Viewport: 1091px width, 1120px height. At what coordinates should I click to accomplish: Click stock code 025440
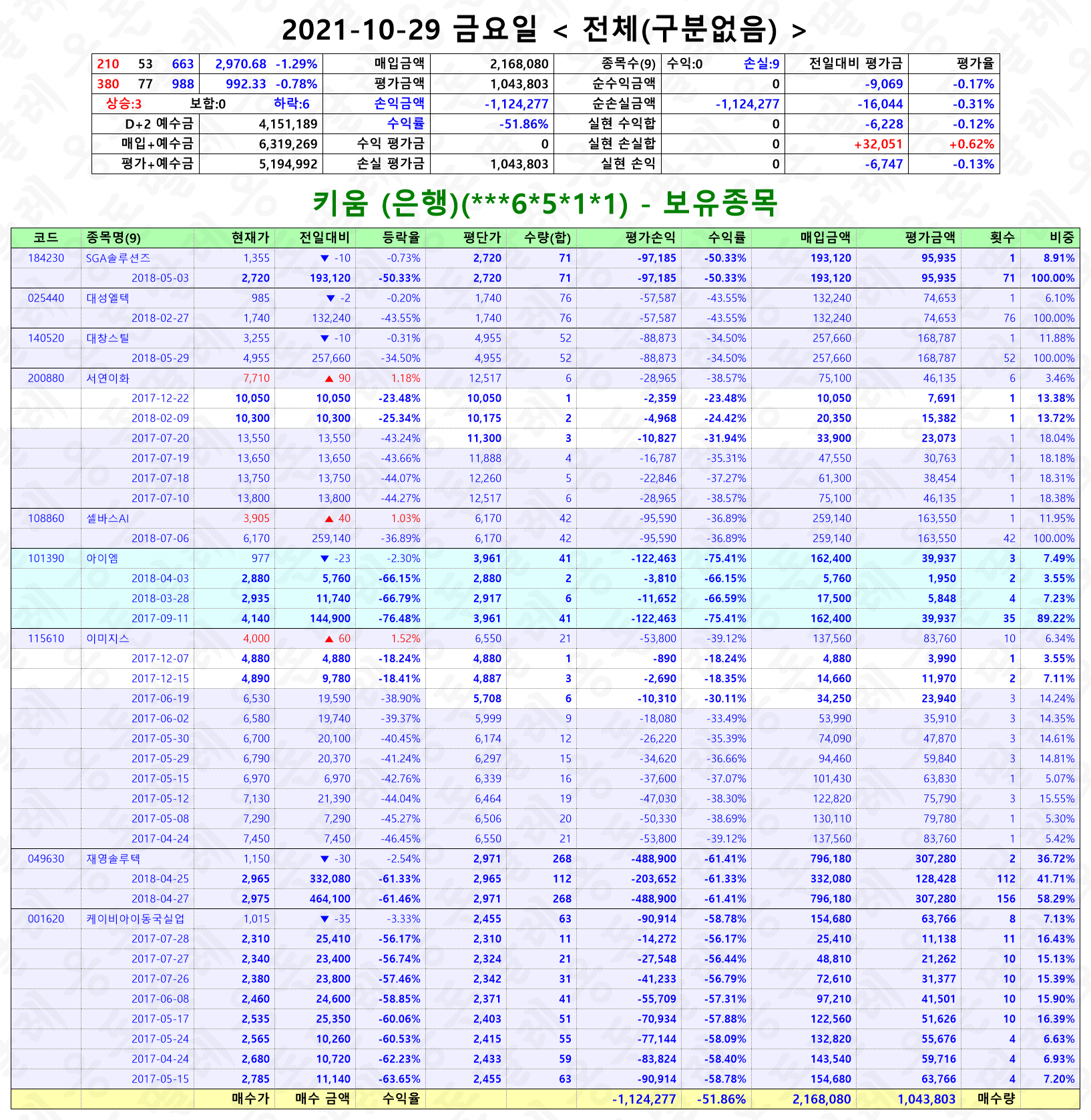click(46, 298)
